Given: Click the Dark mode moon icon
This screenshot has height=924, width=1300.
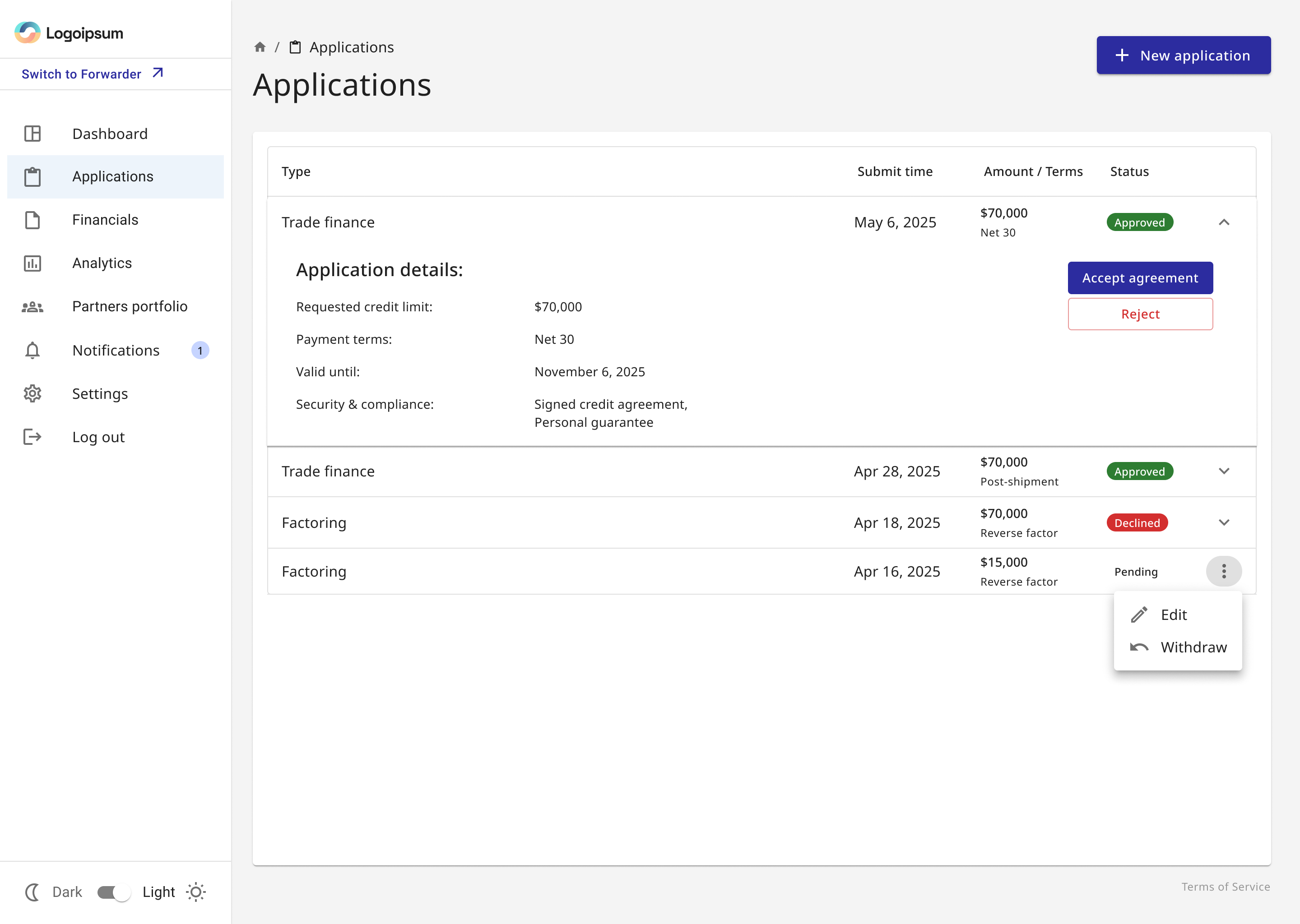Looking at the screenshot, I should [x=32, y=892].
